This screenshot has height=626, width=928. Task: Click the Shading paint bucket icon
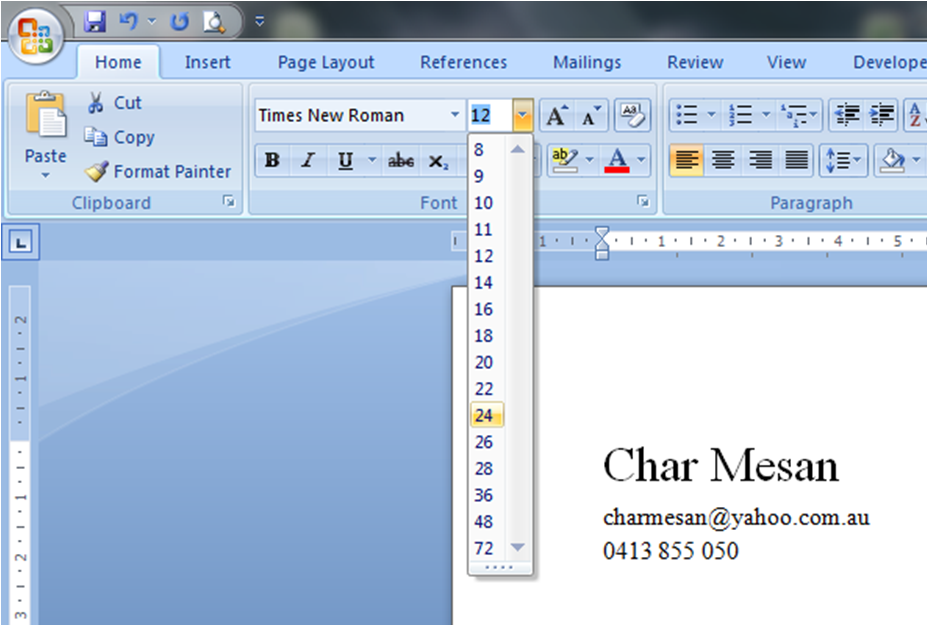(892, 160)
